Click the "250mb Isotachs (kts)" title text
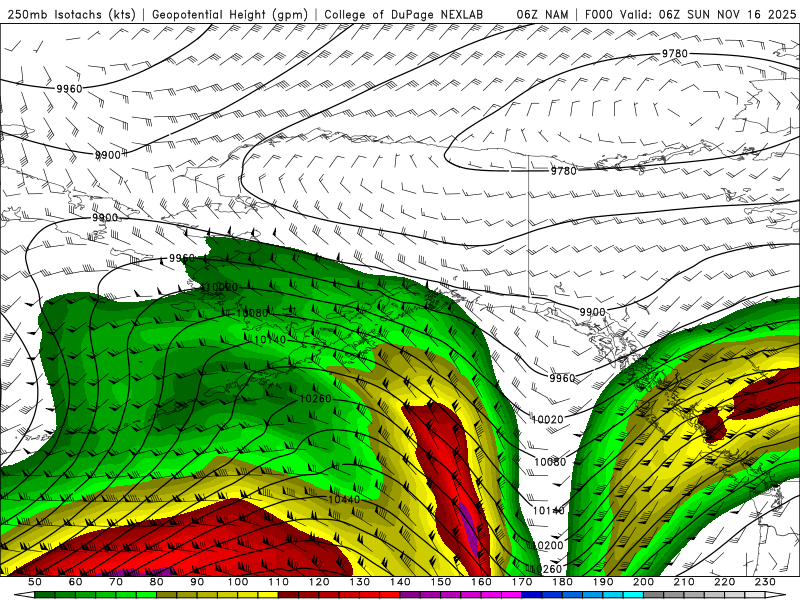800x600 pixels. (71, 14)
